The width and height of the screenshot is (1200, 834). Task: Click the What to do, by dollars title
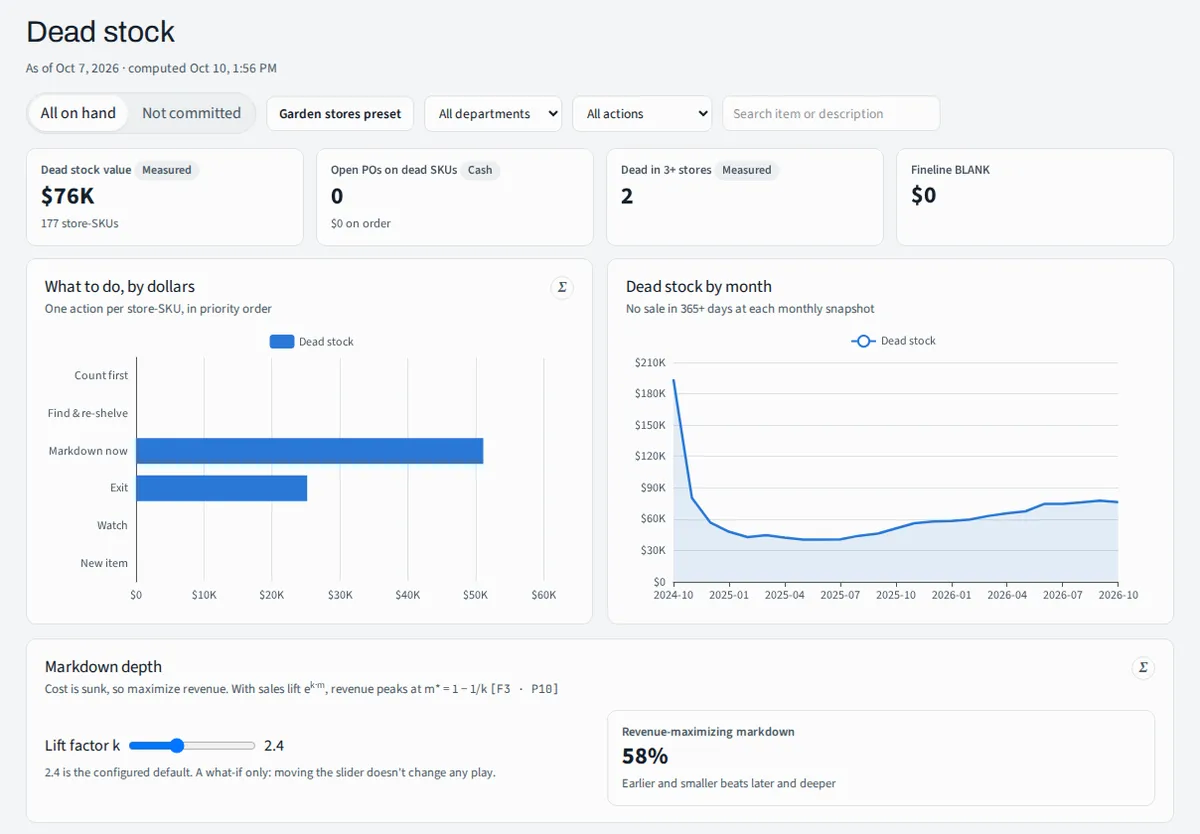coord(120,286)
